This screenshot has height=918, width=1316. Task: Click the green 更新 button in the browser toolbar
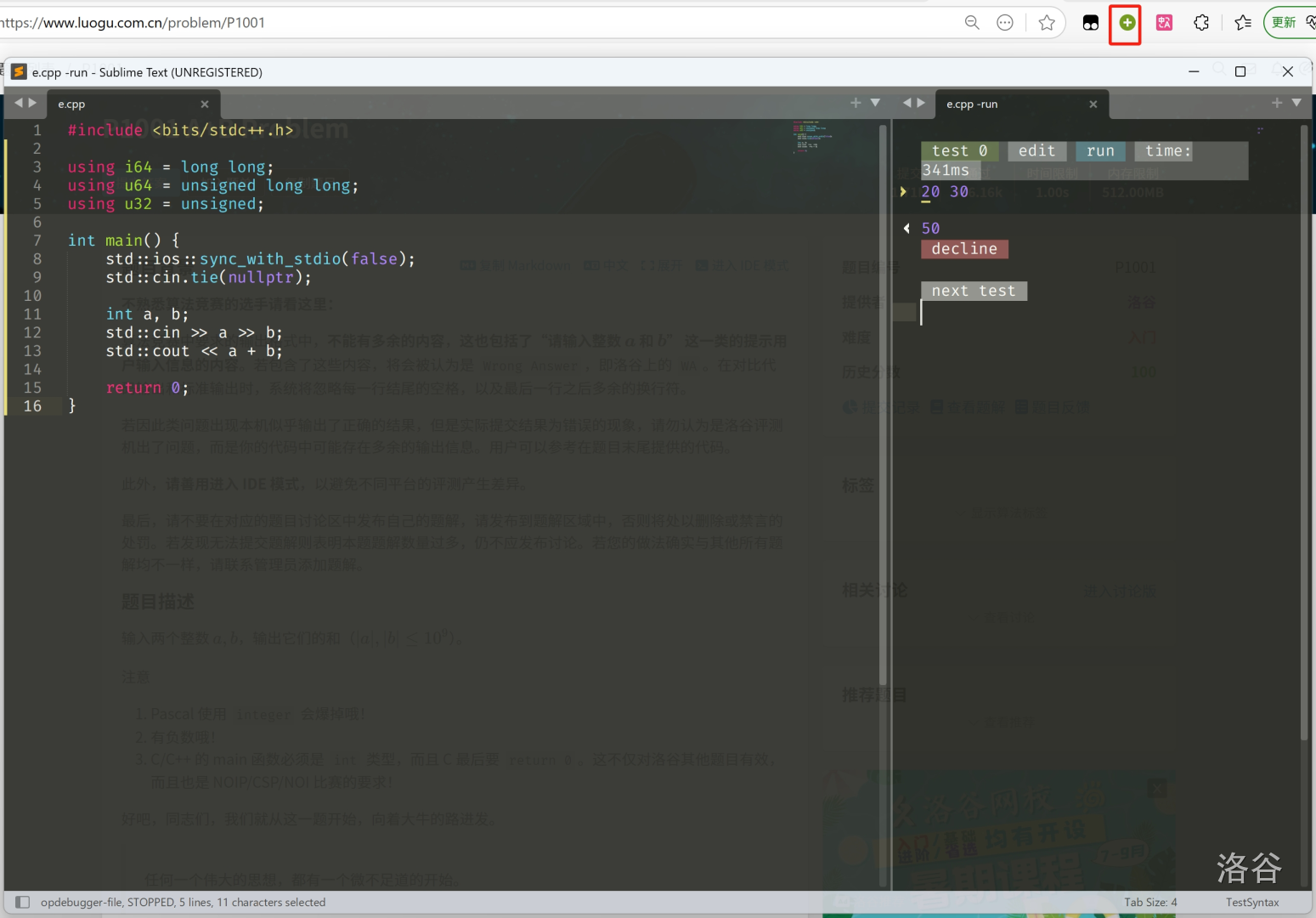(1285, 22)
